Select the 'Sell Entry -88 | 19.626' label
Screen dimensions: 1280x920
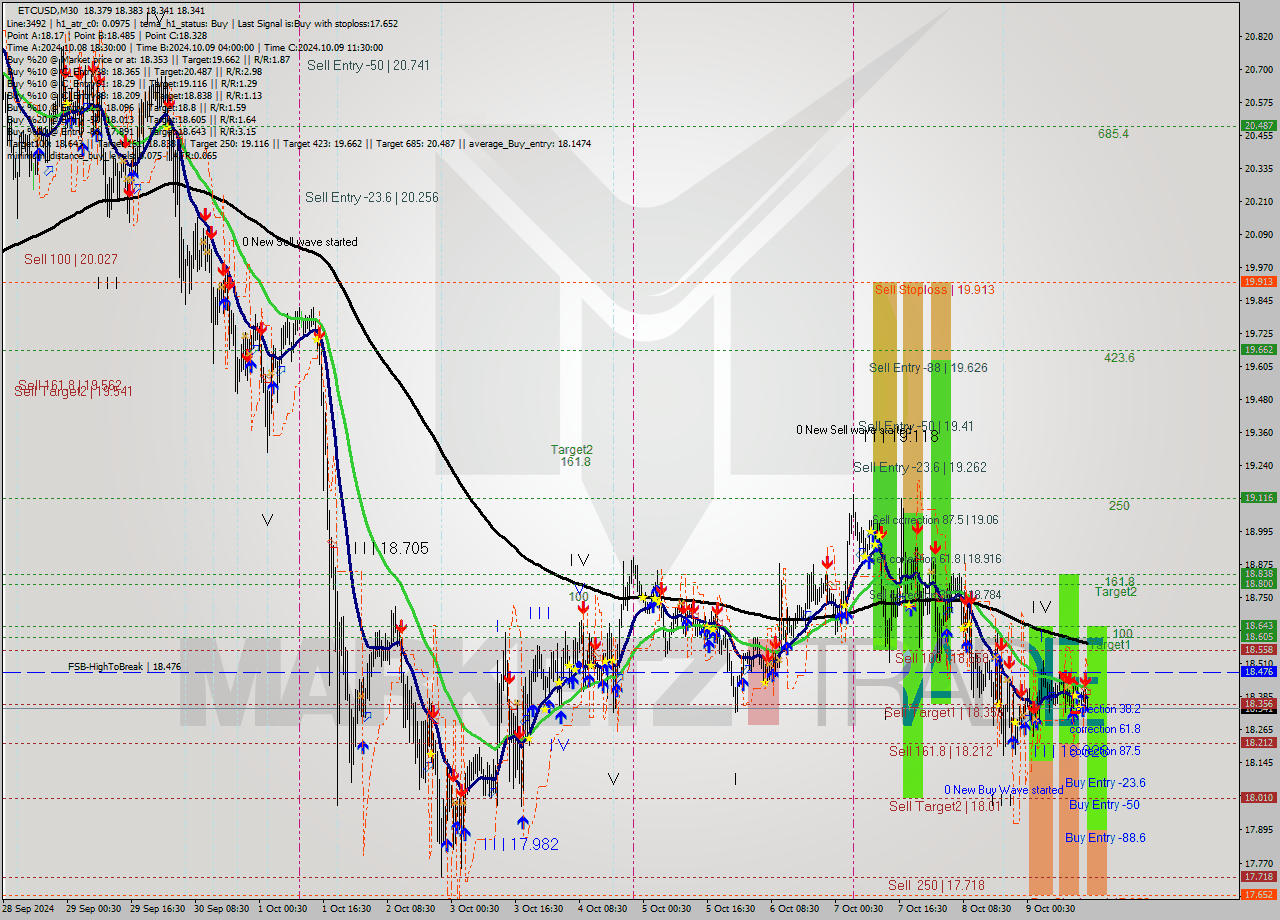tap(928, 368)
